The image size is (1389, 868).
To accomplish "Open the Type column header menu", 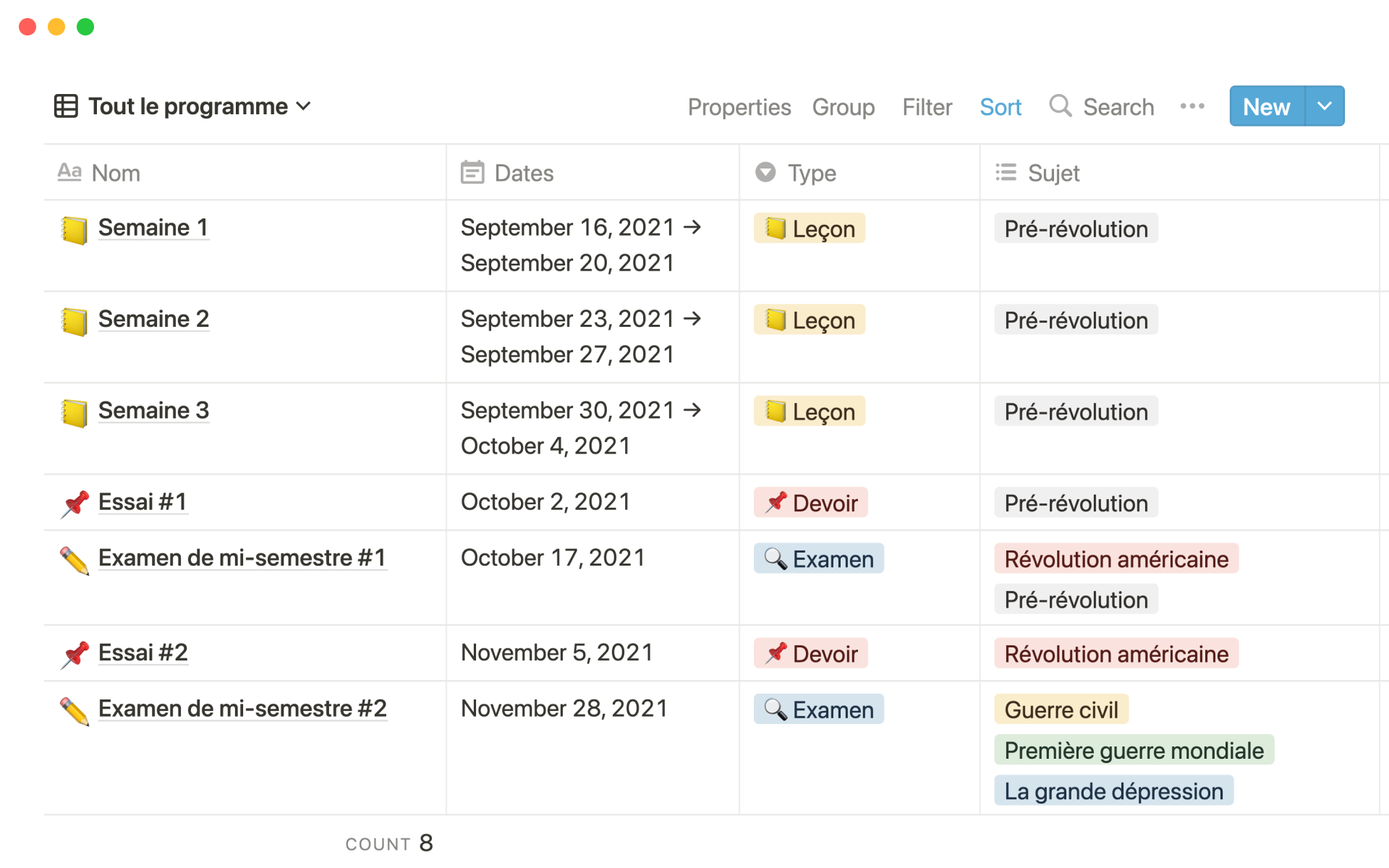I will pos(812,173).
